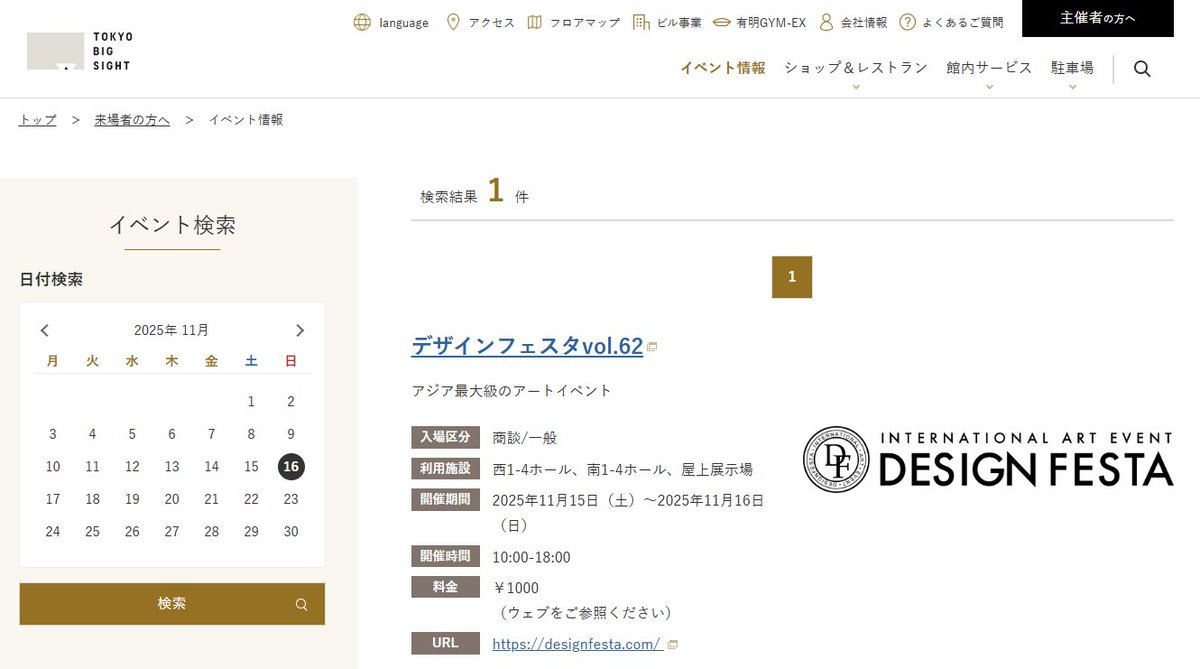Click the floor map book icon
Image resolution: width=1200 pixels, height=669 pixels.
535,22
